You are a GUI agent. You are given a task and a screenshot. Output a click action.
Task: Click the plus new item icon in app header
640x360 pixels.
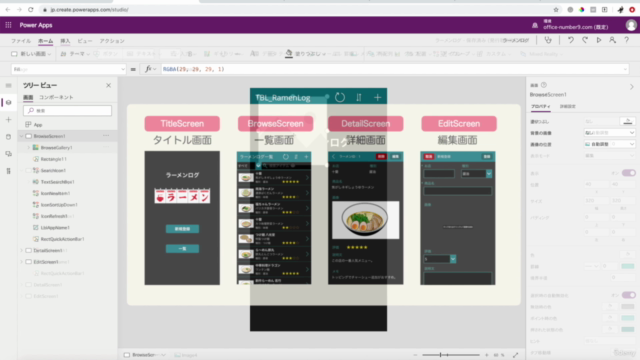pyautogui.click(x=378, y=97)
